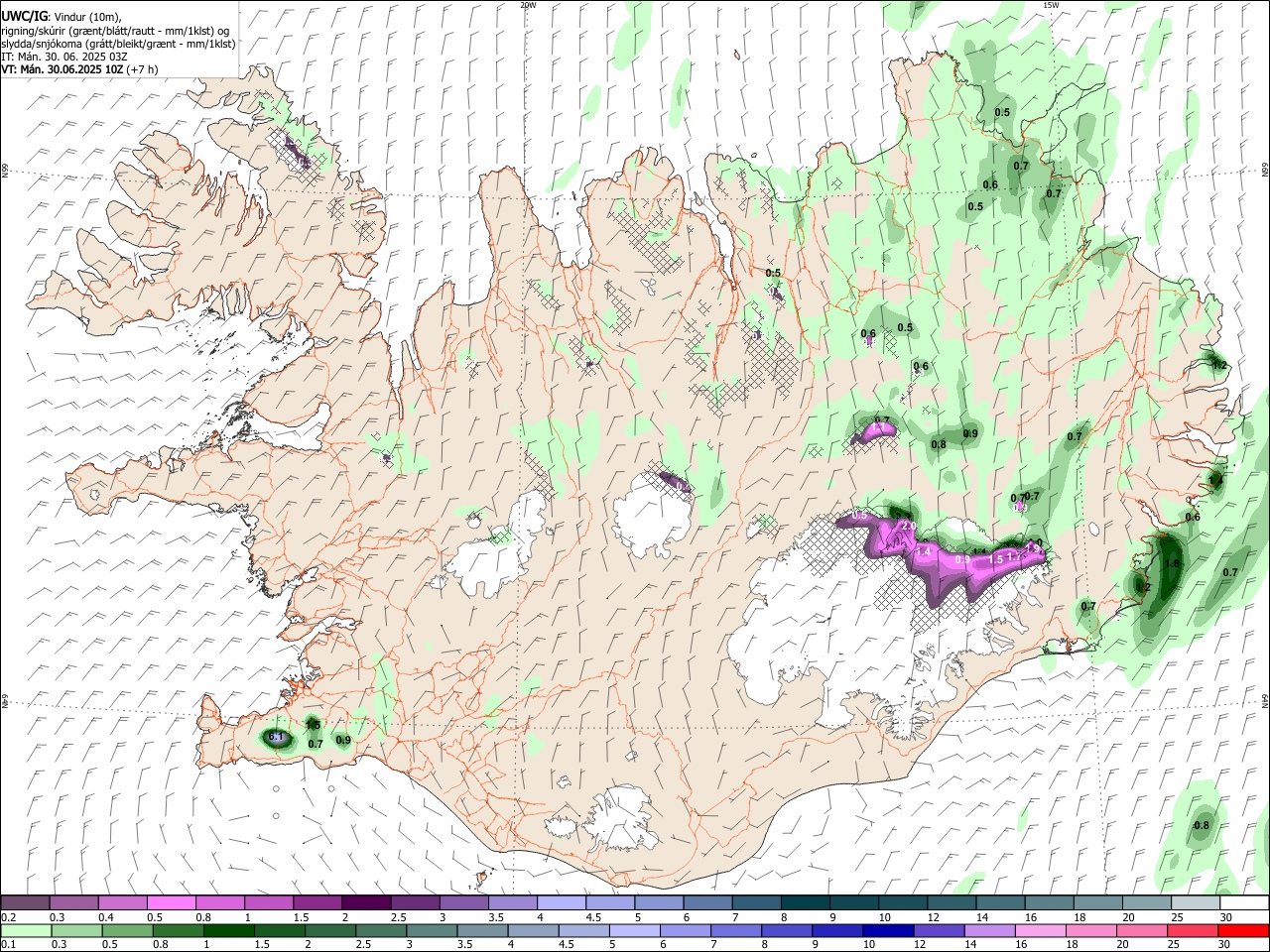The width and height of the screenshot is (1270, 952).
Task: Click the 'rigning/skúrir' header line
Action: click(115, 31)
